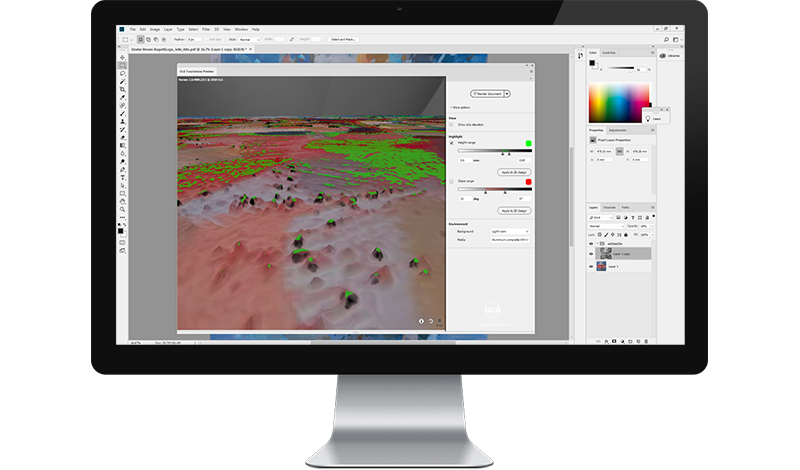Open the layer Kind filter dropdown

(601, 217)
